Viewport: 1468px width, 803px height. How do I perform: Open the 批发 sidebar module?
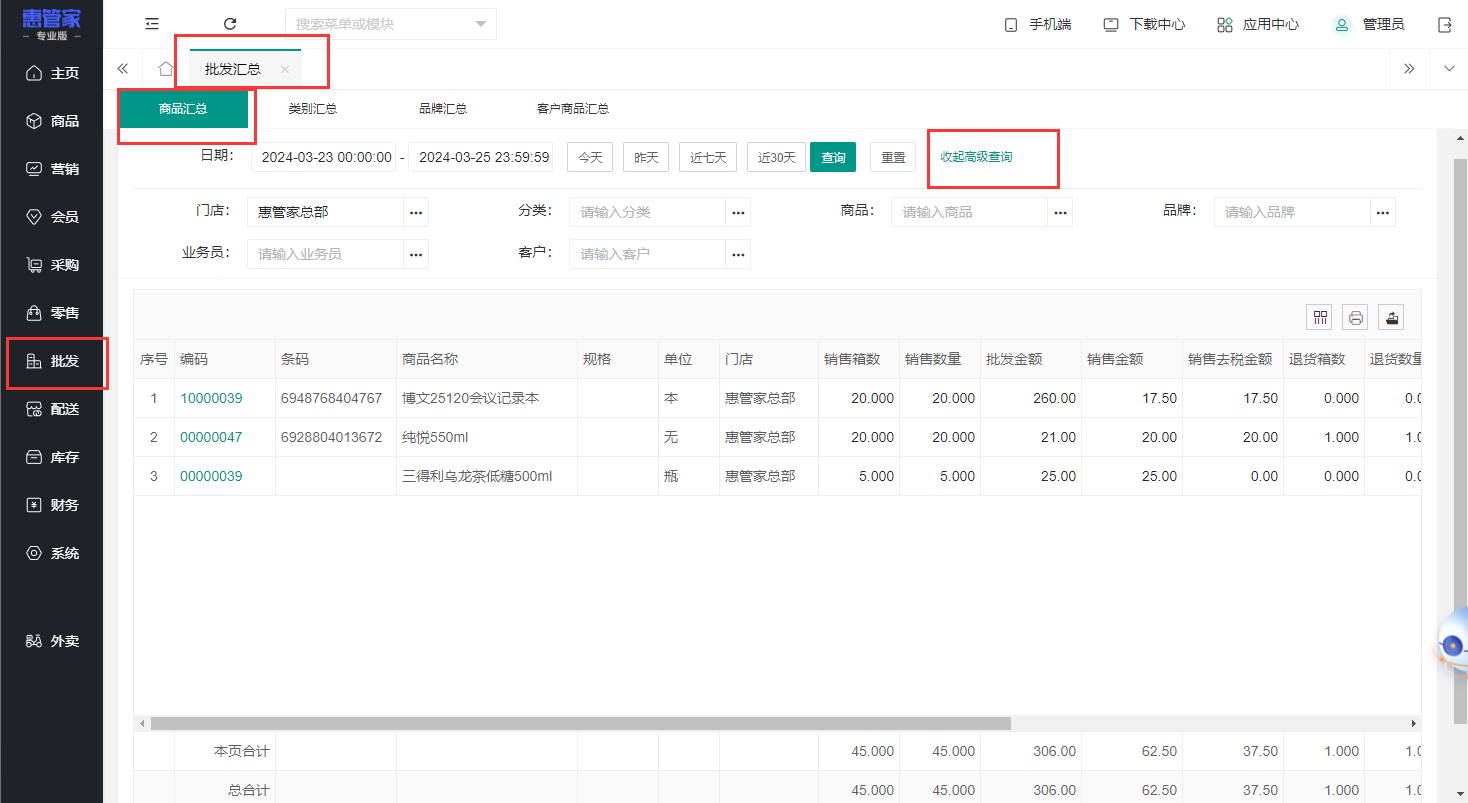point(52,361)
